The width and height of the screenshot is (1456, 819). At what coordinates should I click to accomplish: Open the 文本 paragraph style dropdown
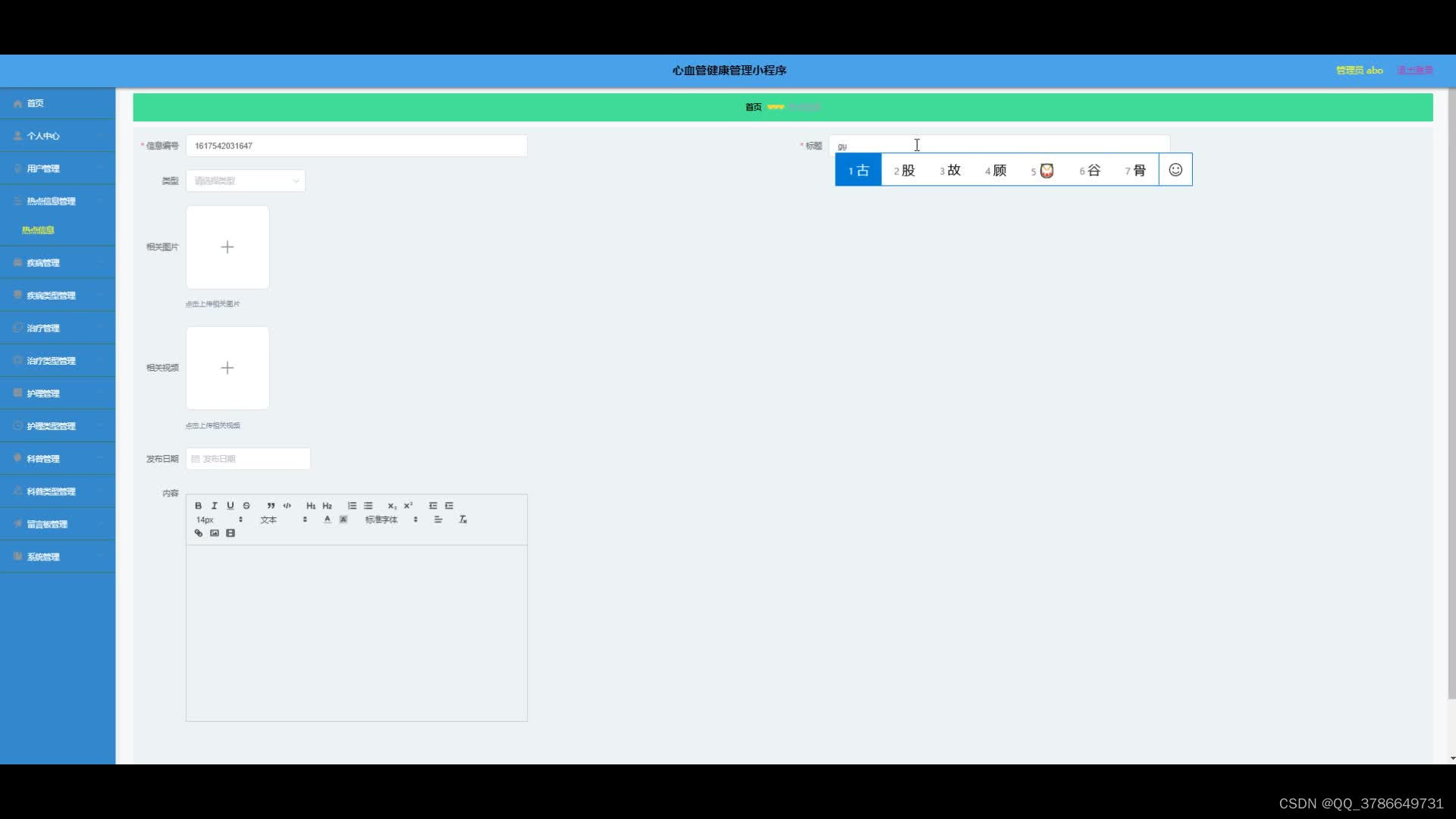[x=284, y=519]
